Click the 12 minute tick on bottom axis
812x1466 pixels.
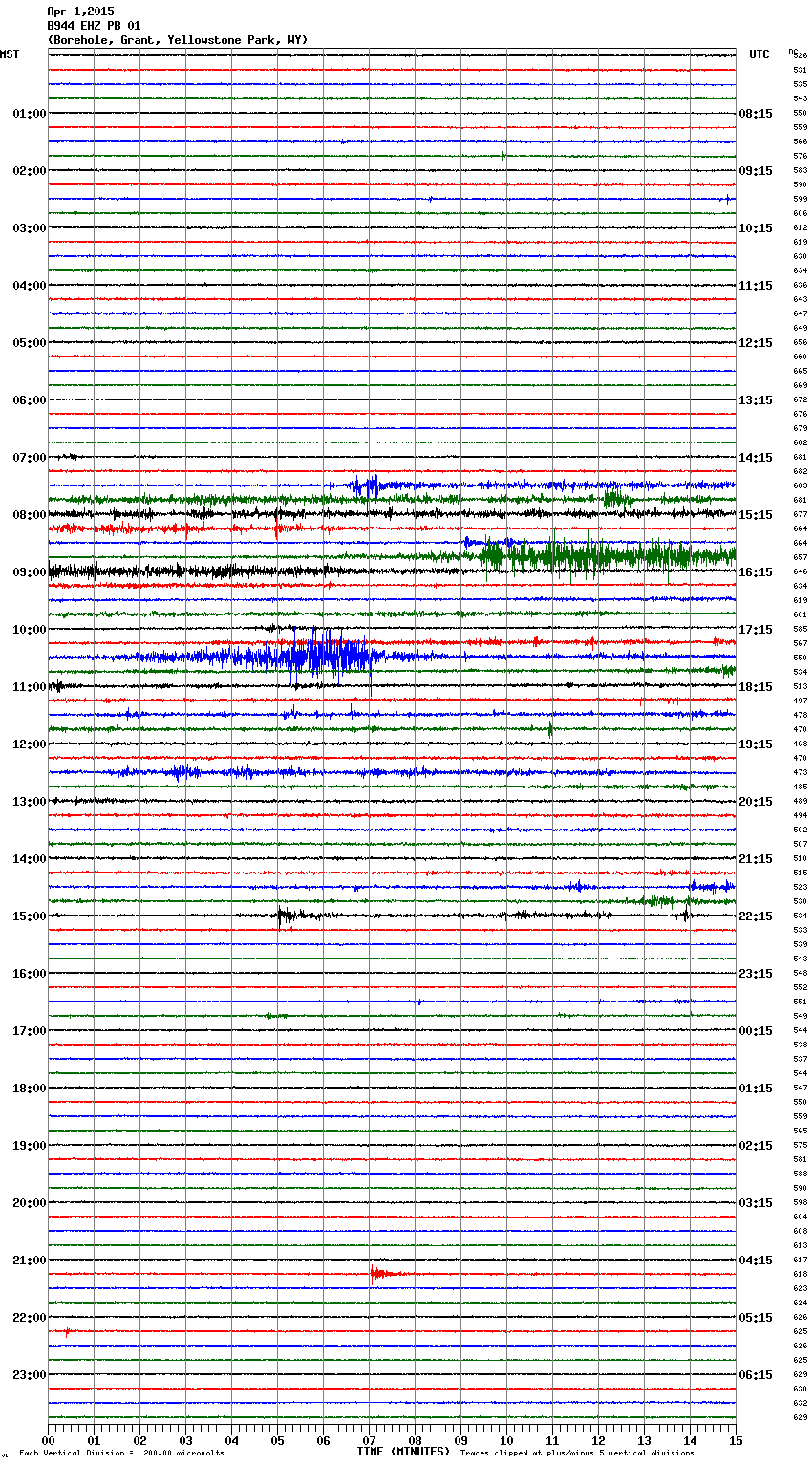(598, 1440)
